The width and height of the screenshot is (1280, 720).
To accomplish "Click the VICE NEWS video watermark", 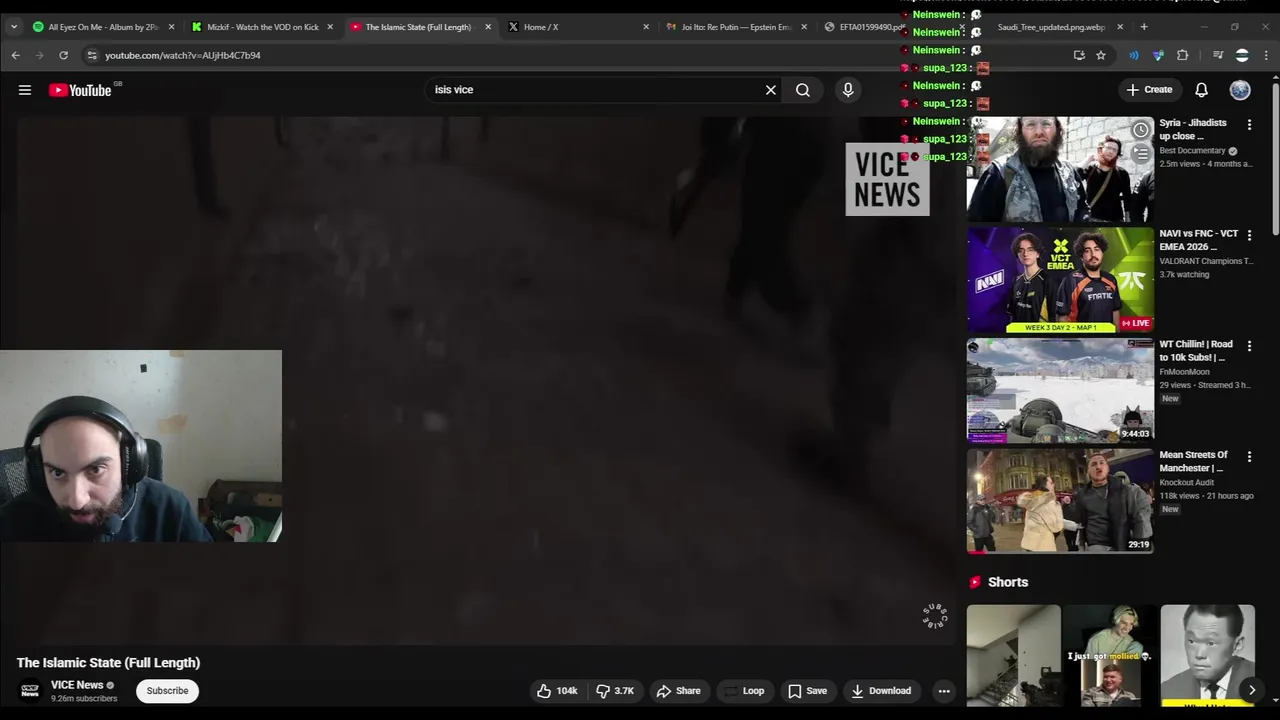I will coord(887,179).
